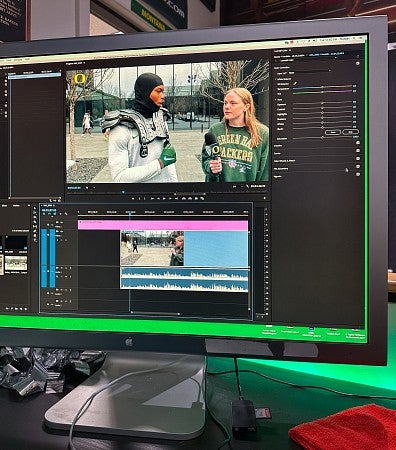The height and width of the screenshot is (450, 396).
Task: Expand the Creative section
Action: pyautogui.click(x=278, y=146)
